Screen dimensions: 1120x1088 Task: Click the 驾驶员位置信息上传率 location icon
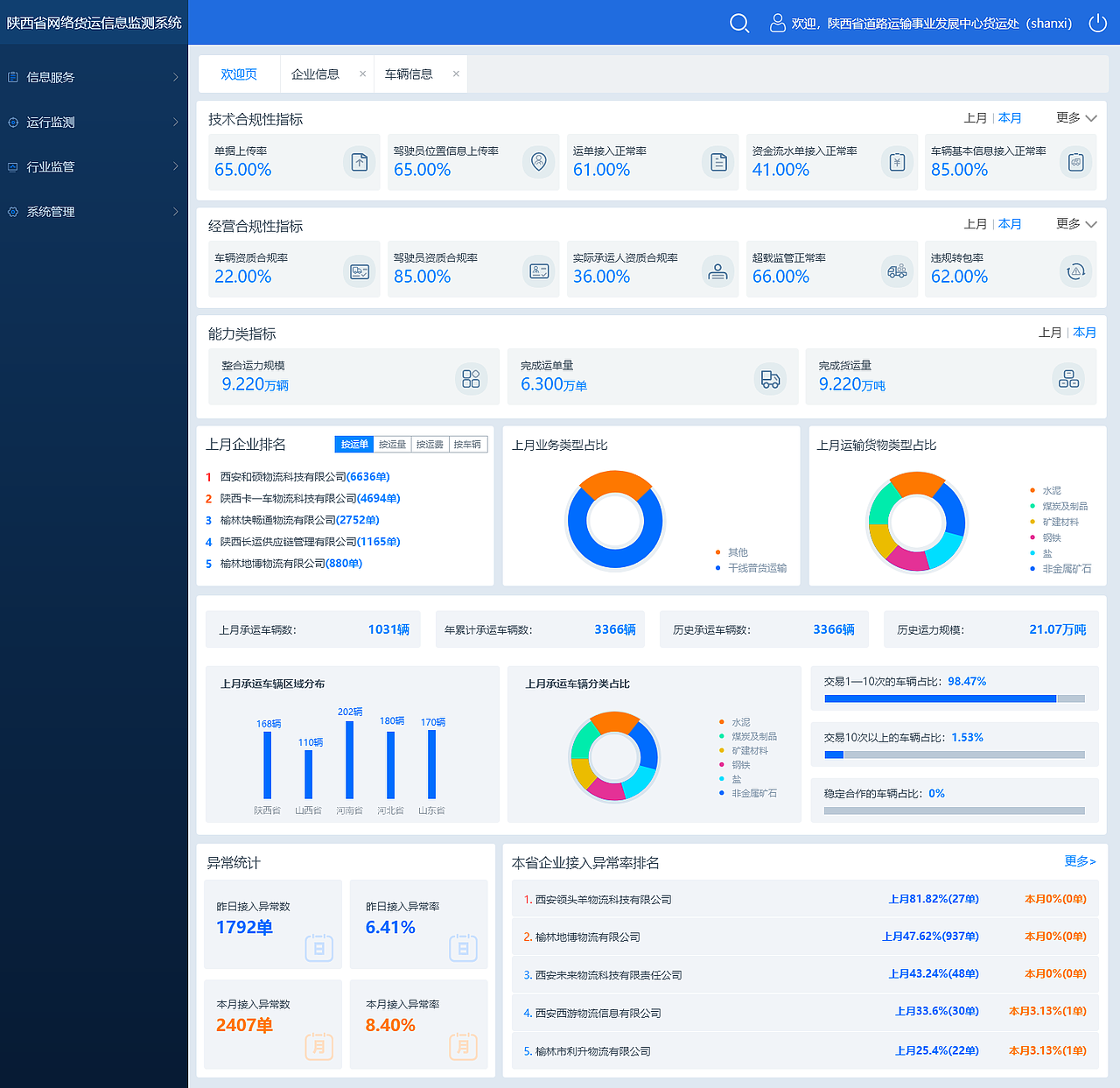click(539, 162)
